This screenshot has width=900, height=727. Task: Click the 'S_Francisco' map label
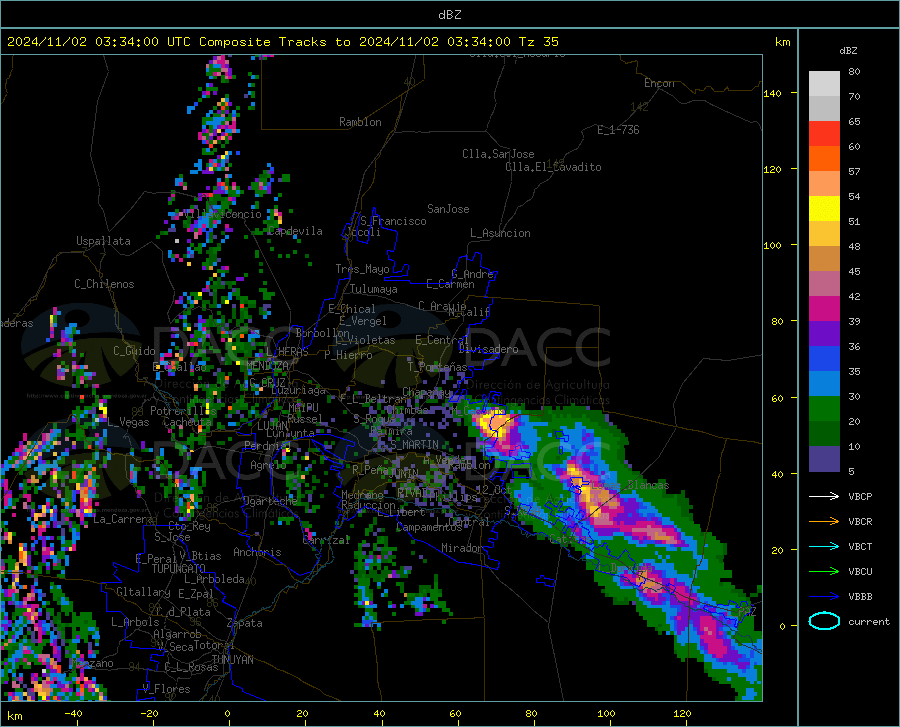(393, 221)
